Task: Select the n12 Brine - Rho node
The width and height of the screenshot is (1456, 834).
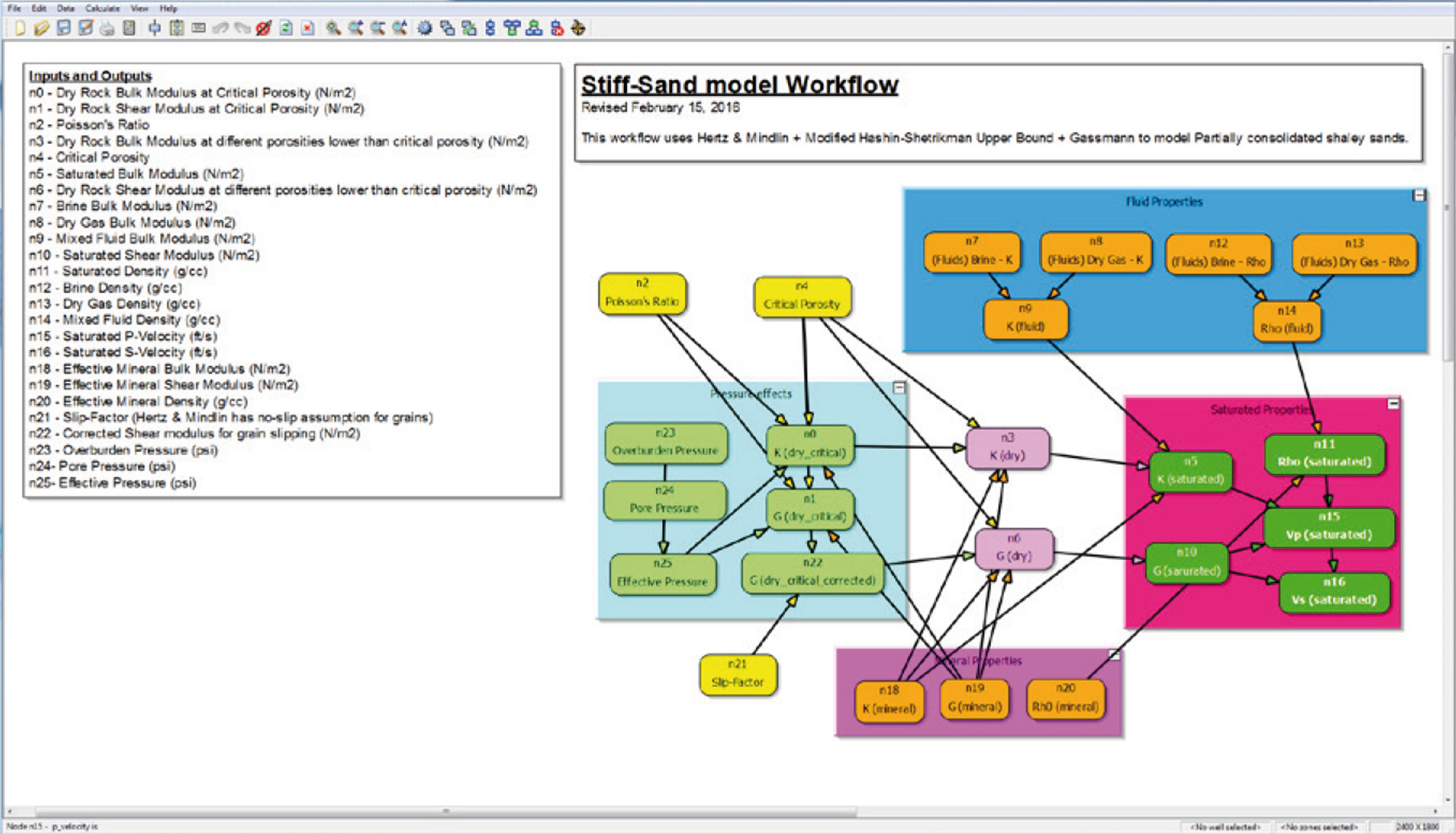Action: pos(1218,254)
